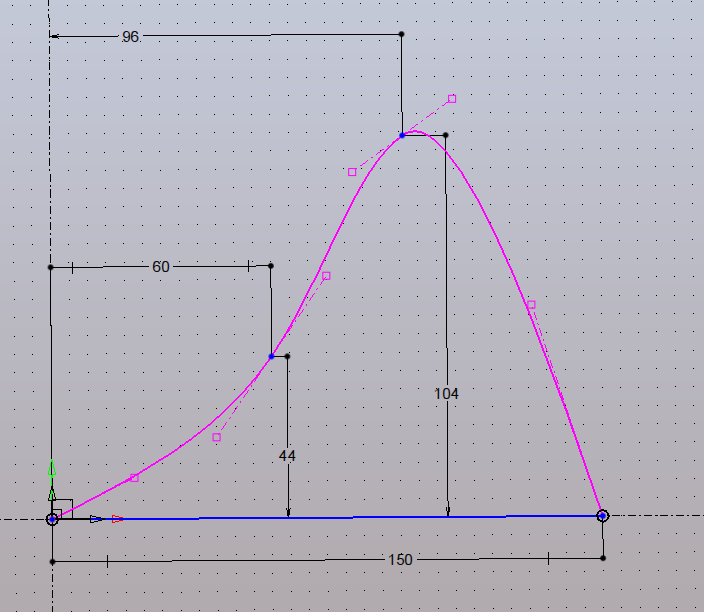This screenshot has width=704, height=612.
Task: Select the tangent handle on right descending curve
Action: (531, 305)
